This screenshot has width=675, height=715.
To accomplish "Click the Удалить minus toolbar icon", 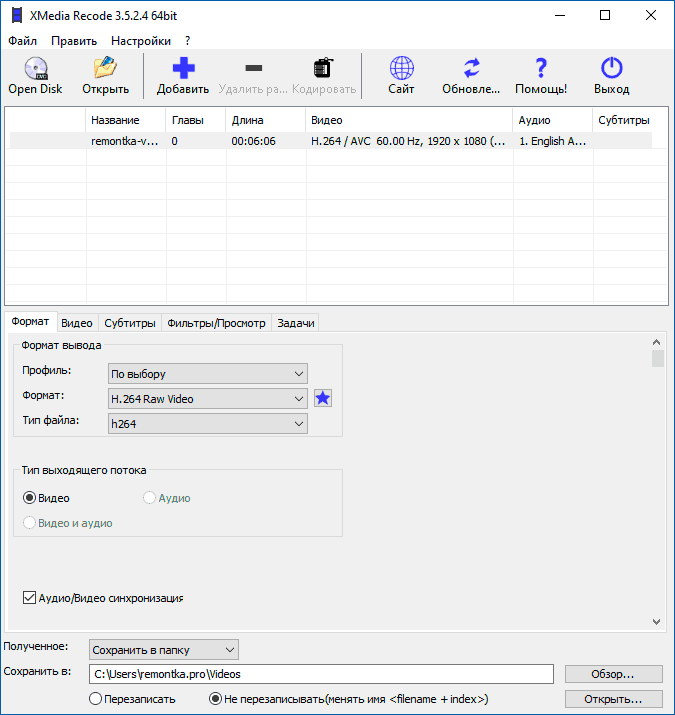I will tap(253, 76).
